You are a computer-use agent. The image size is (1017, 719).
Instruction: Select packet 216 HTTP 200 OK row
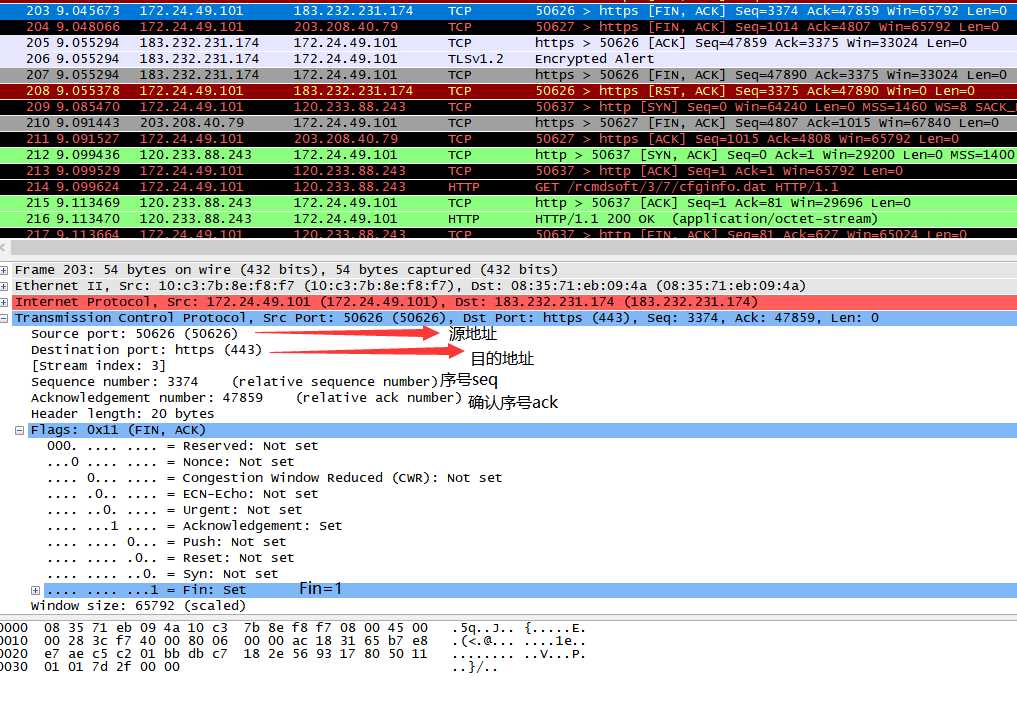pyautogui.click(x=508, y=218)
